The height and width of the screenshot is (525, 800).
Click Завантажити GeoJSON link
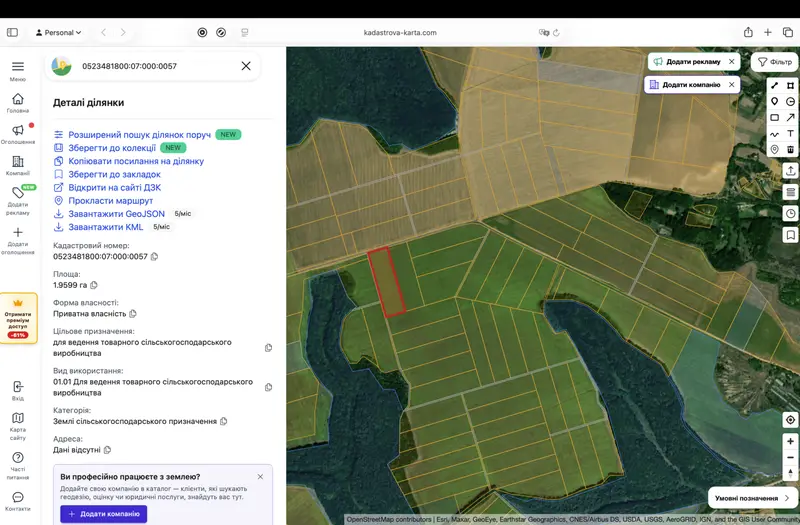point(116,214)
